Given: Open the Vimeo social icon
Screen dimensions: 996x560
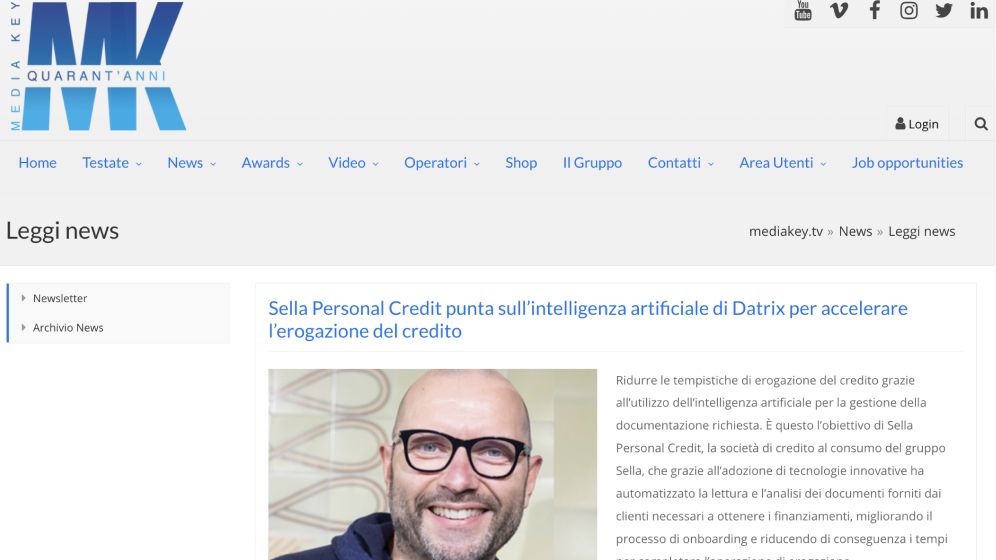Looking at the screenshot, I should tap(839, 10).
